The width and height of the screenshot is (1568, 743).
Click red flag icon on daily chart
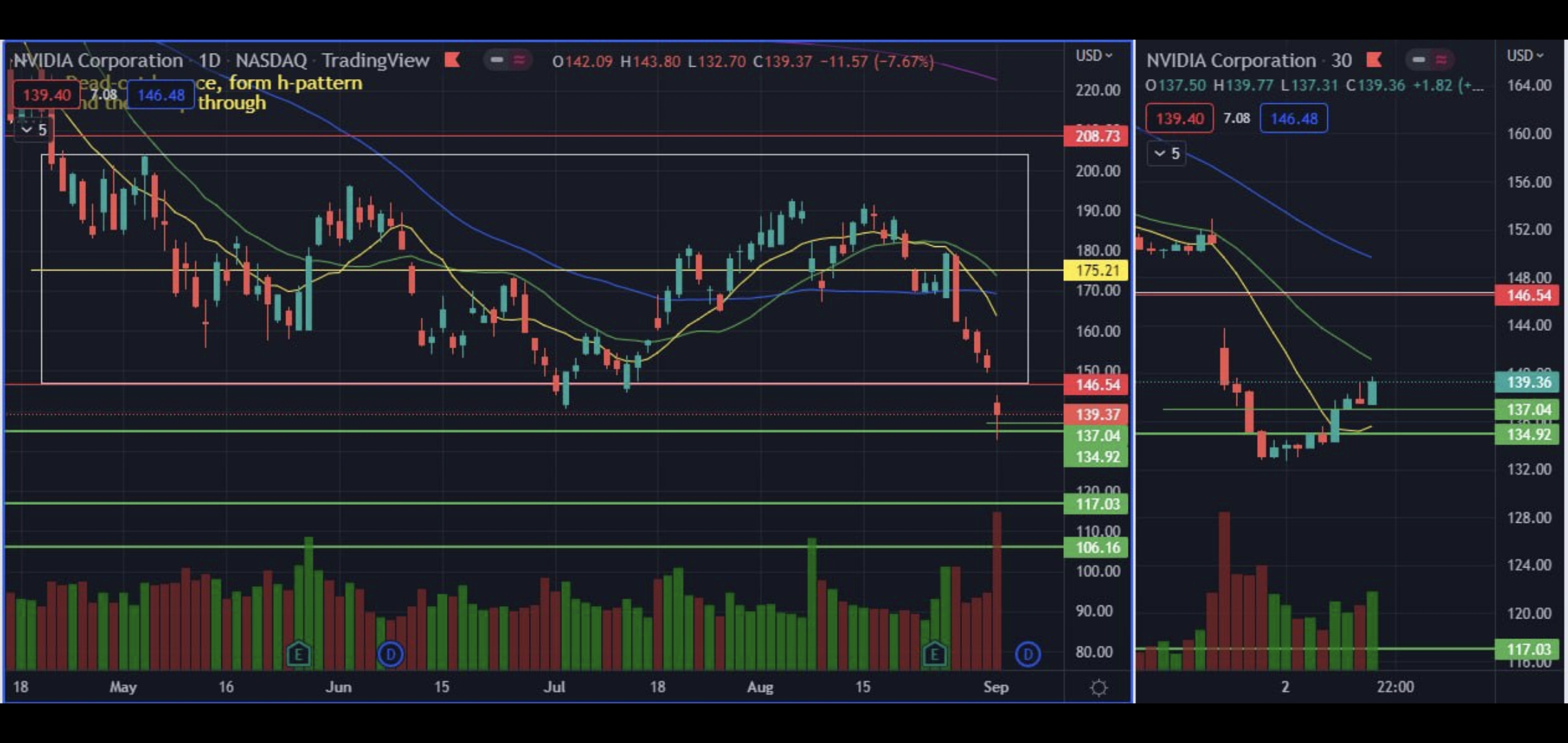click(x=452, y=61)
